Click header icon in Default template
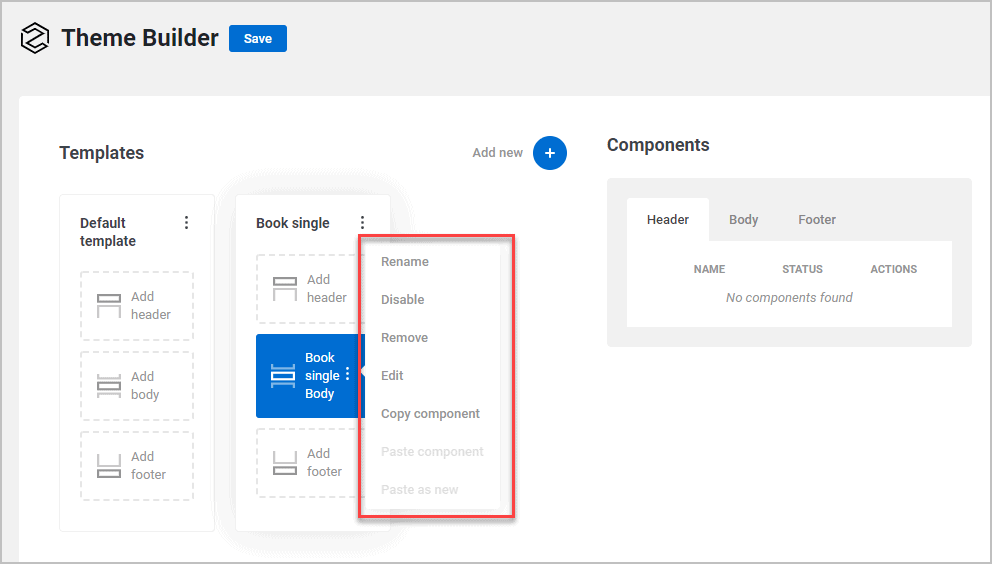The width and height of the screenshot is (992, 564). (109, 306)
